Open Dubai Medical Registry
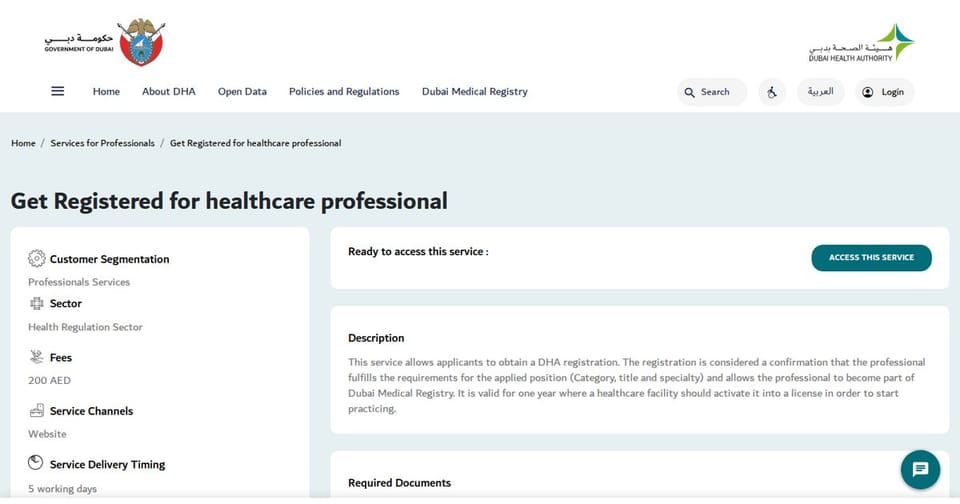This screenshot has width=960, height=504. [x=474, y=91]
